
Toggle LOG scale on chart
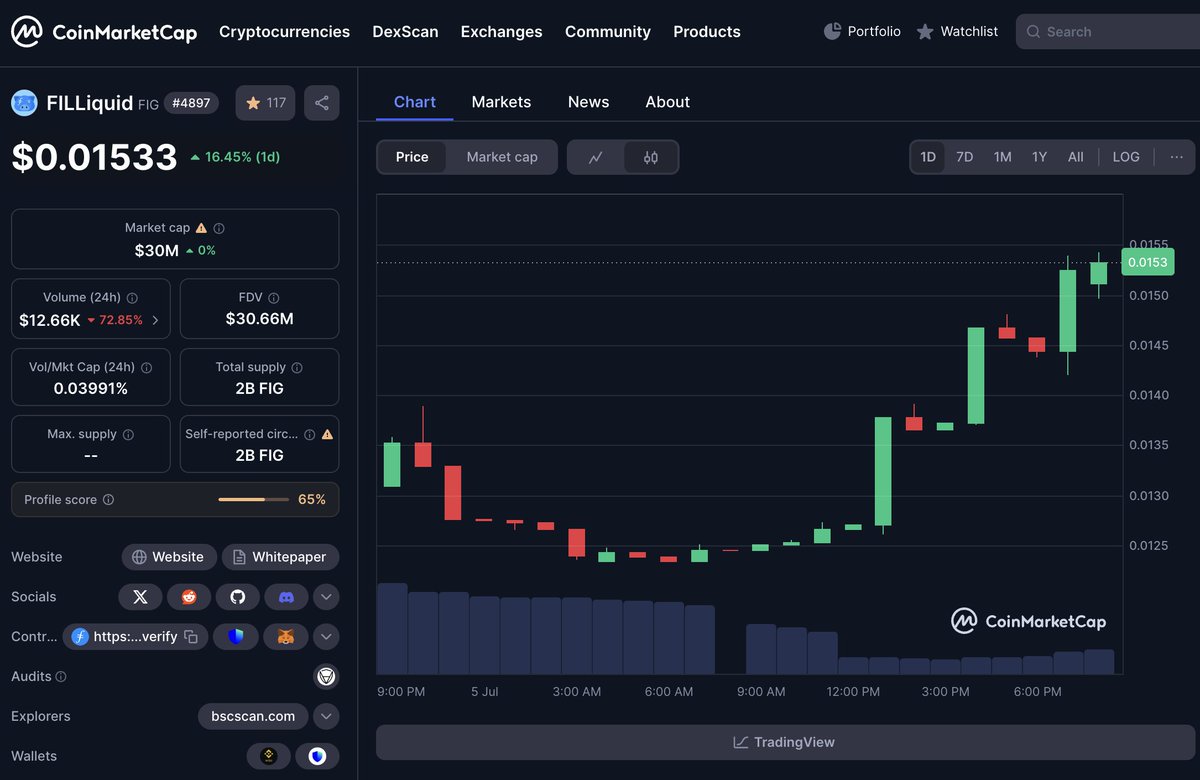click(x=1126, y=157)
